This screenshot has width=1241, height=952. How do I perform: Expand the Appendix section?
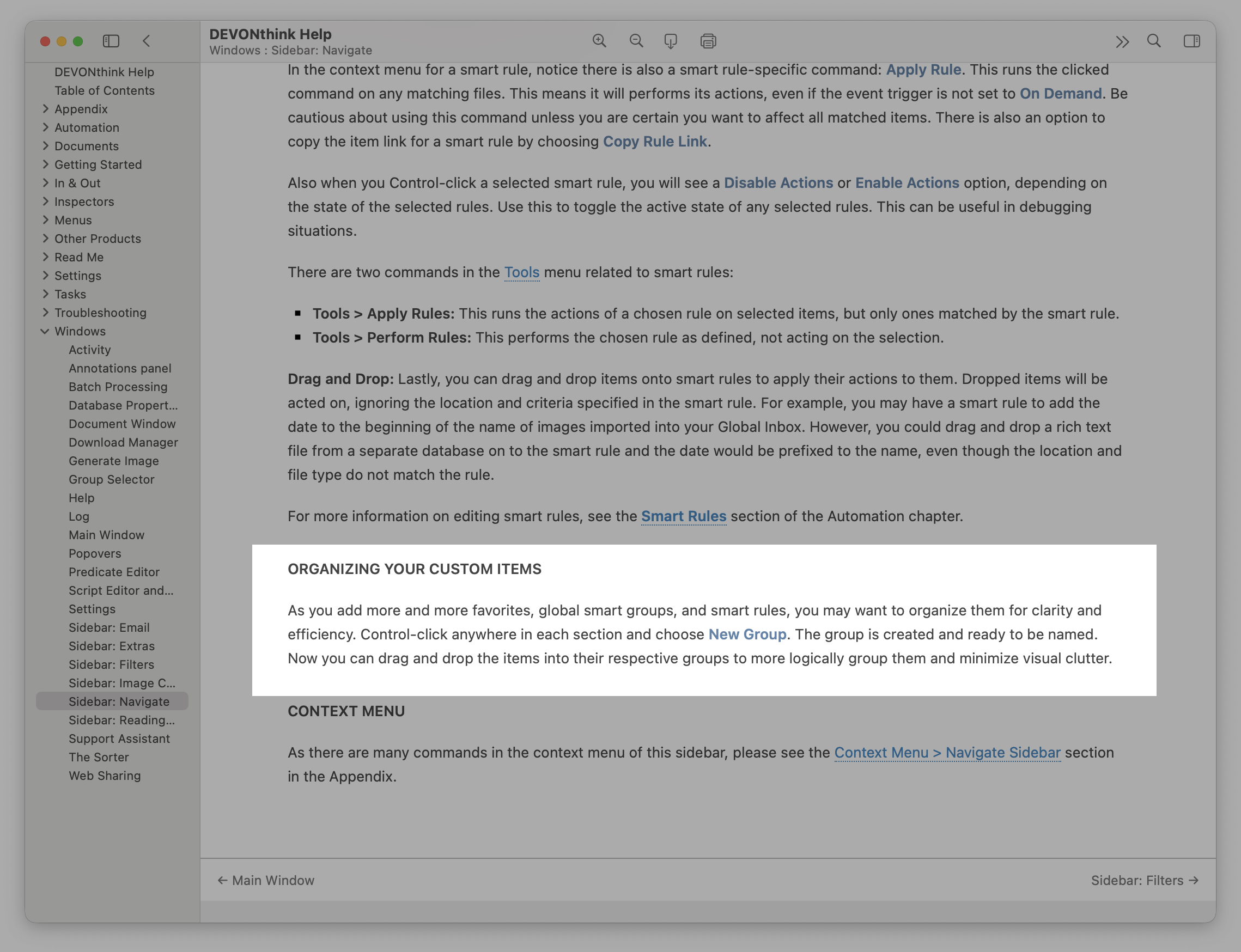[x=45, y=109]
